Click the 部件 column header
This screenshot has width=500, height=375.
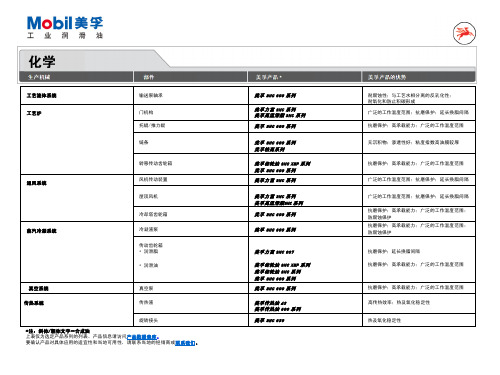pyautogui.click(x=149, y=77)
